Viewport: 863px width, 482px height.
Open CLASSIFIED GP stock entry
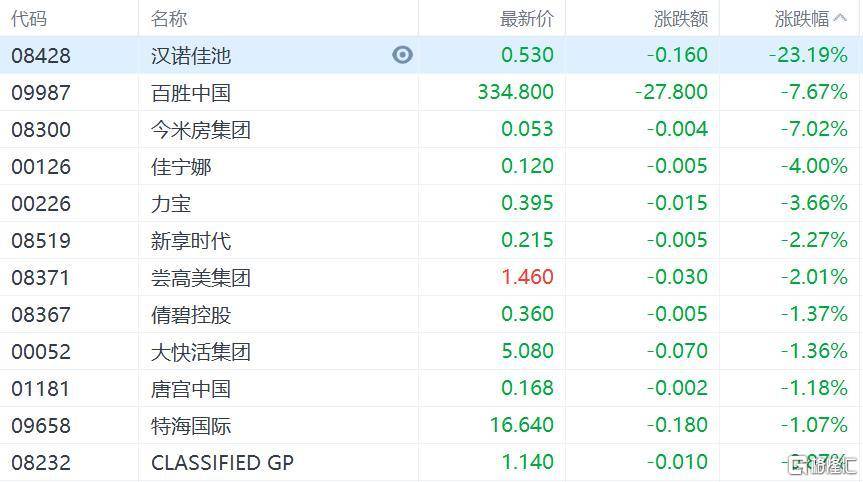click(222, 462)
